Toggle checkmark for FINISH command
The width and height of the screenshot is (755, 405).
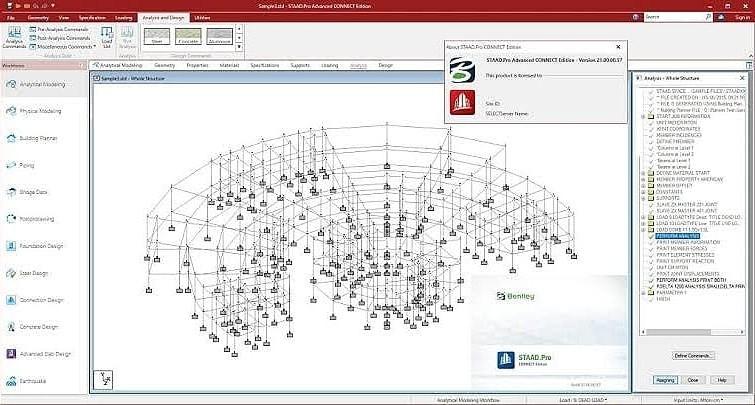(x=651, y=299)
